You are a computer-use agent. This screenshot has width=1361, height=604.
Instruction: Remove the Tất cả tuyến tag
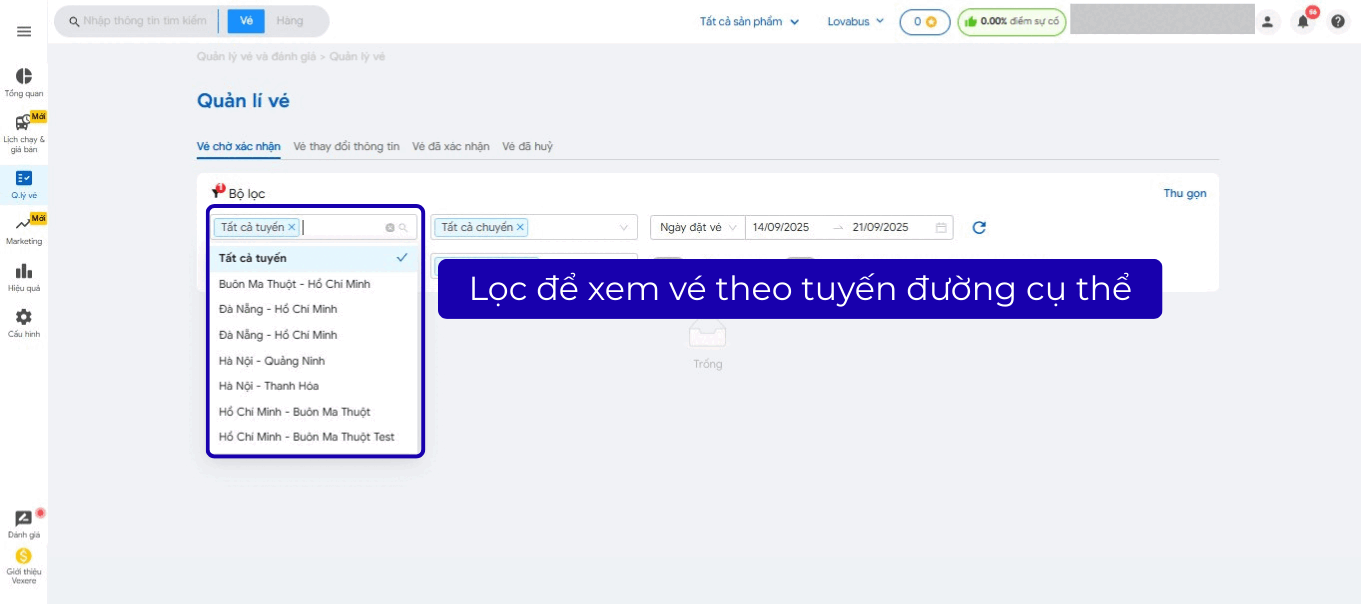tap(292, 228)
